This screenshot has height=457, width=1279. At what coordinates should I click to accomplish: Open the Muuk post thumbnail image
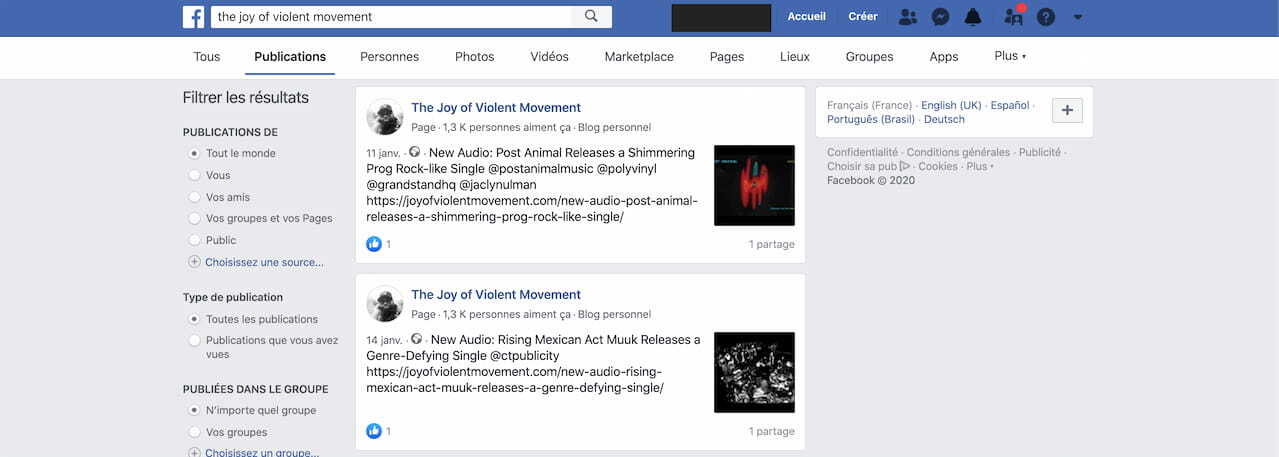click(754, 372)
